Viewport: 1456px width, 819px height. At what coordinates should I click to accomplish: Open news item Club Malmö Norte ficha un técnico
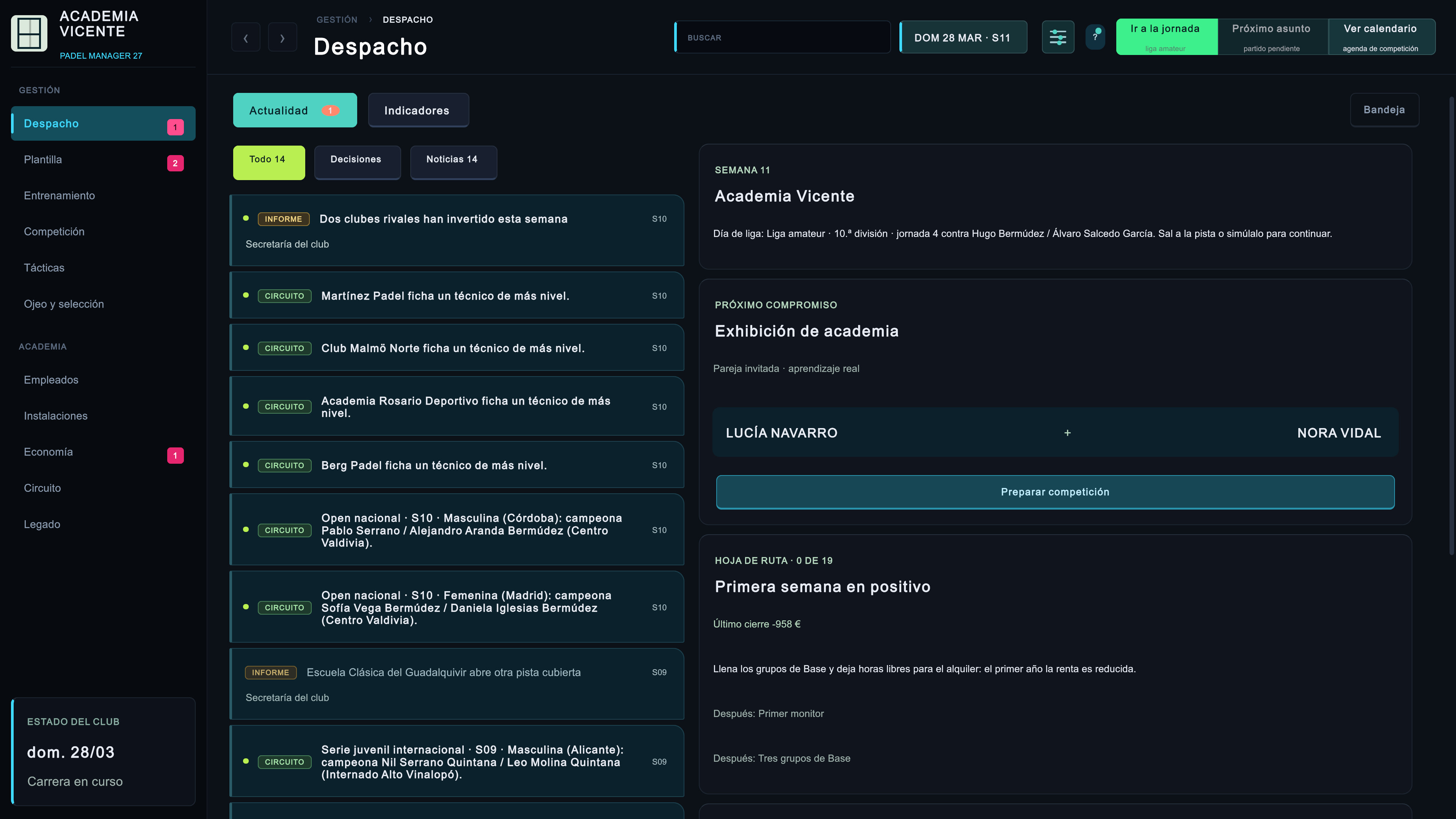point(457,348)
